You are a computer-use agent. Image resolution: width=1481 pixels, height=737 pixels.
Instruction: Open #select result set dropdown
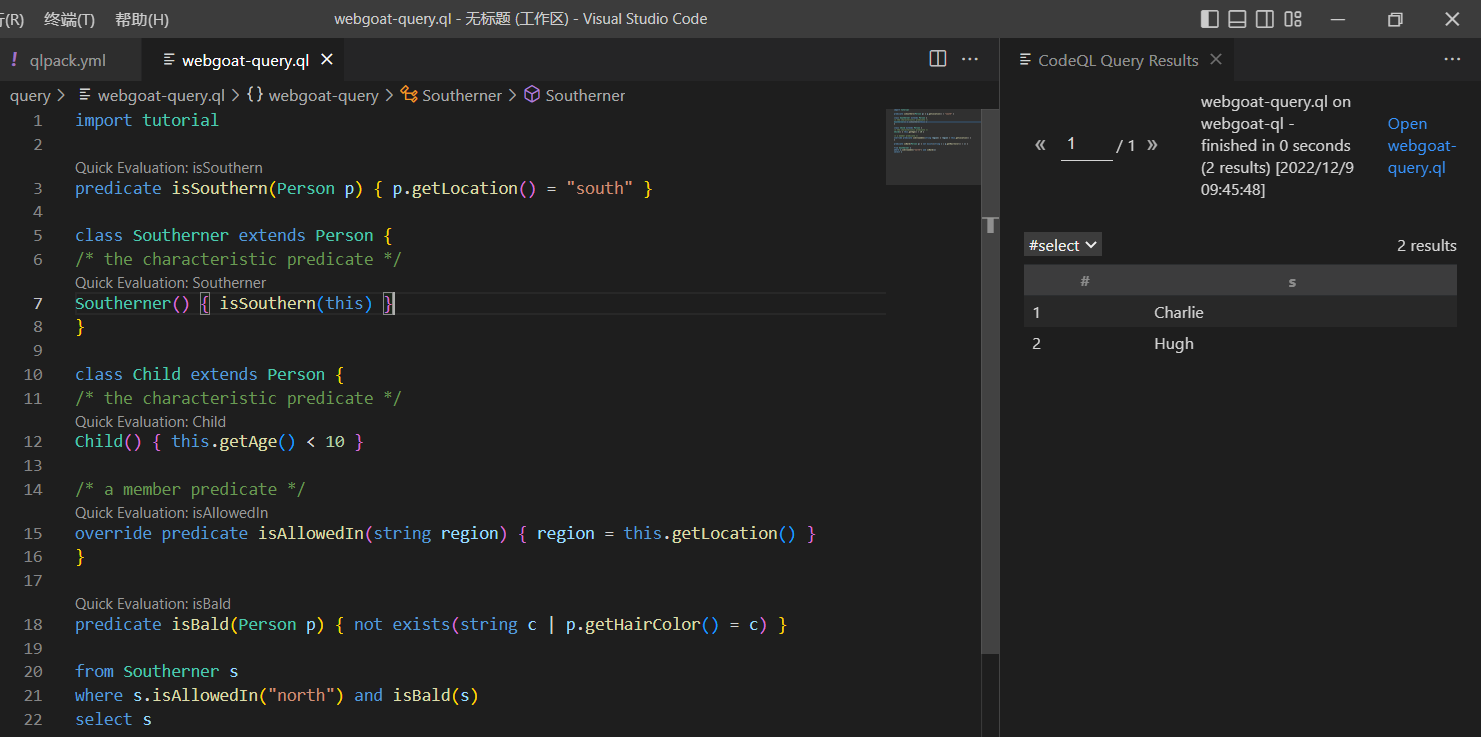[1063, 245]
